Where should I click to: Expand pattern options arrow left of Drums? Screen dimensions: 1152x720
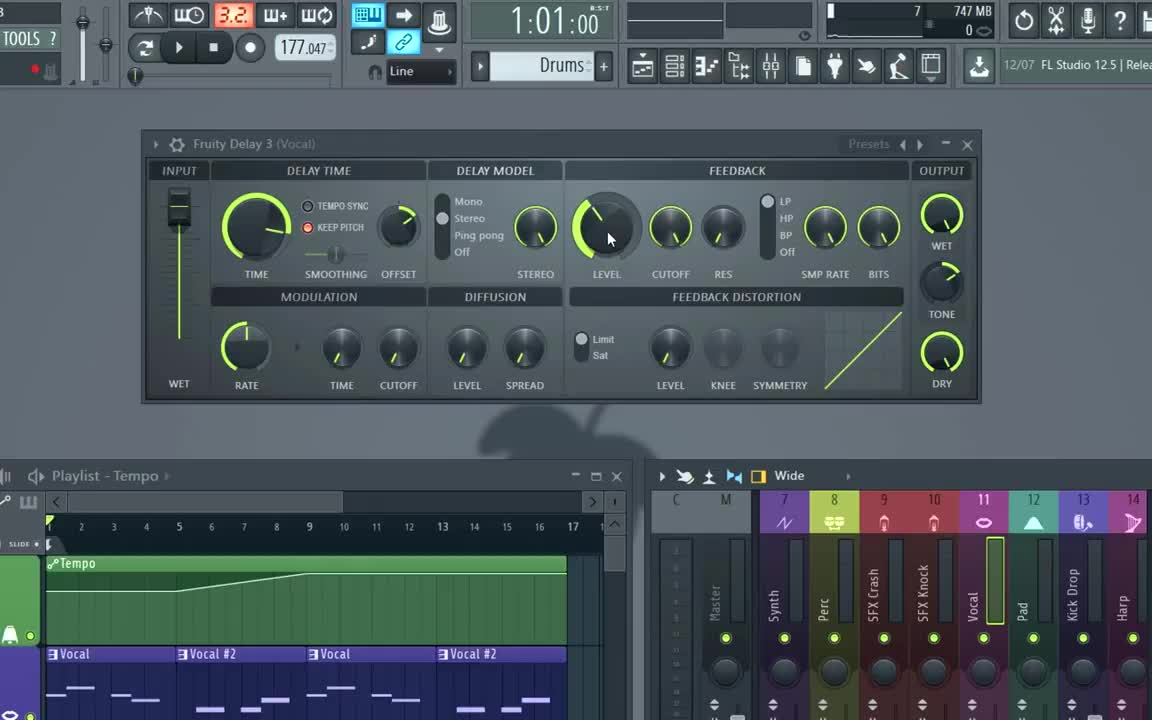(480, 67)
